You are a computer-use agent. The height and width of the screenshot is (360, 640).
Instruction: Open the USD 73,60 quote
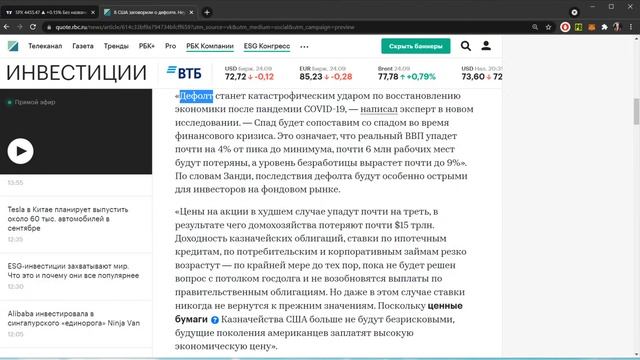482,73
